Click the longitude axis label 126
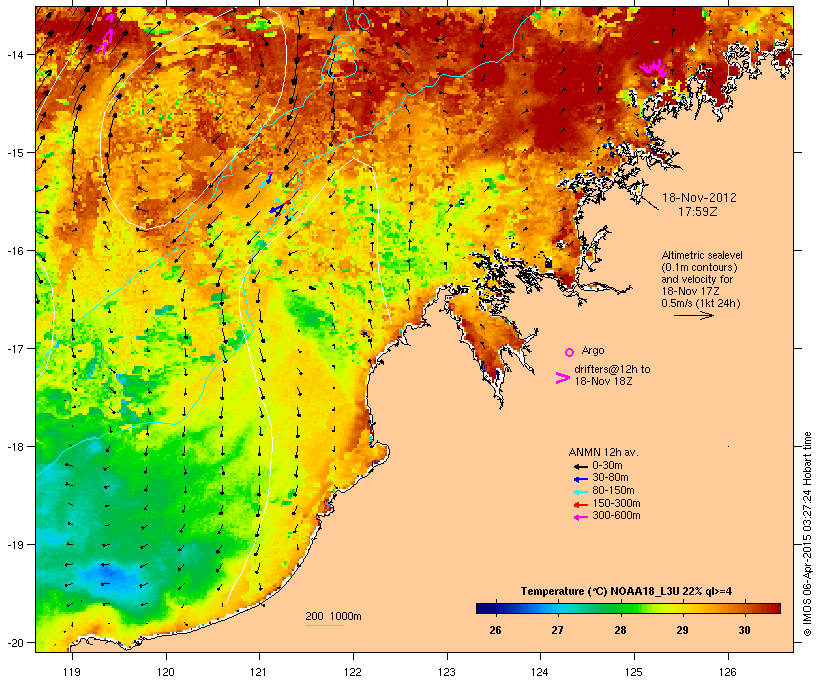Viewport: 820px width, 680px height. click(728, 672)
